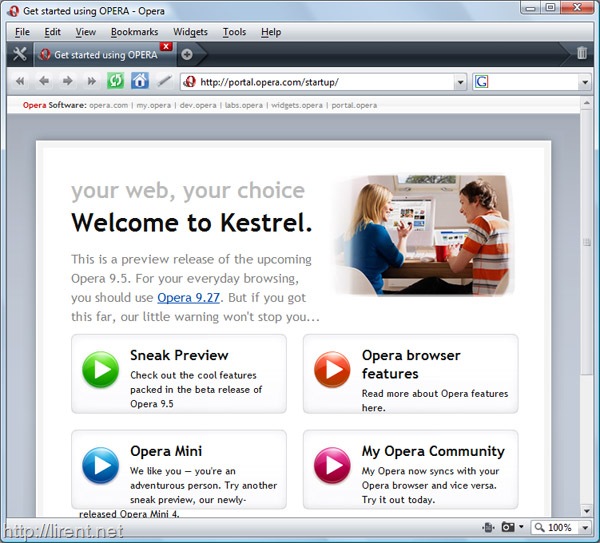Expand the search engine dropdown arrow
Viewport: 600px width, 543px height.
(x=585, y=82)
